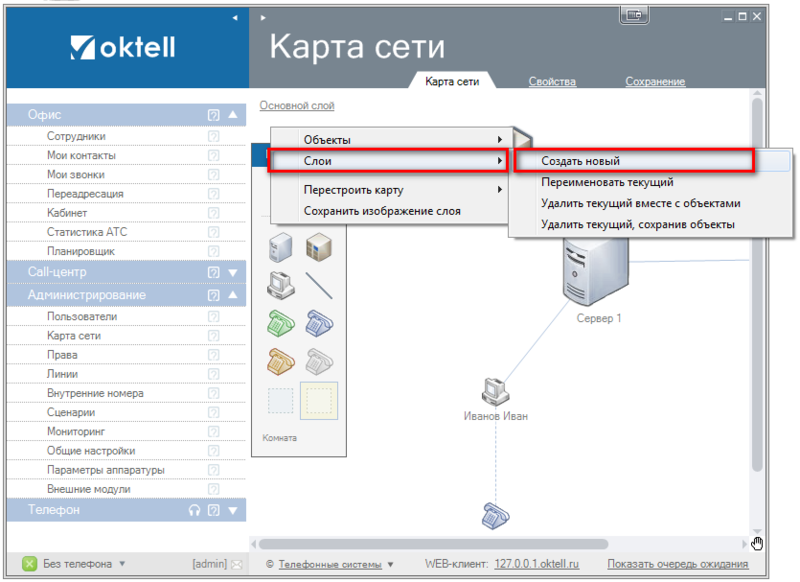
Task: Select the green telephone icon in palette
Action: 281,323
